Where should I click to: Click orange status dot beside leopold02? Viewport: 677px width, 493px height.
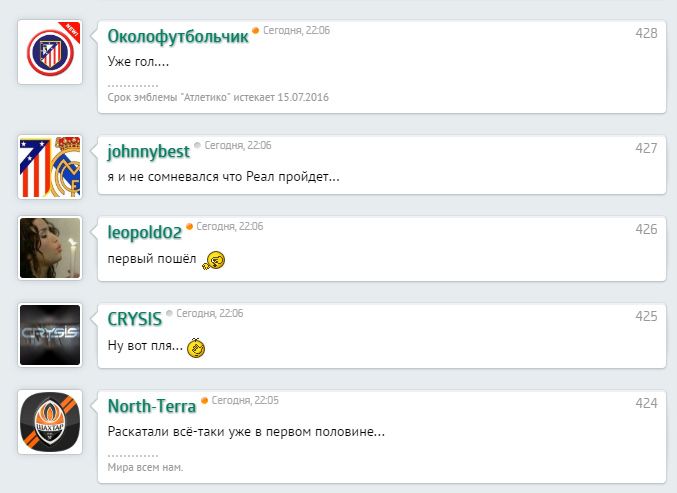click(189, 226)
